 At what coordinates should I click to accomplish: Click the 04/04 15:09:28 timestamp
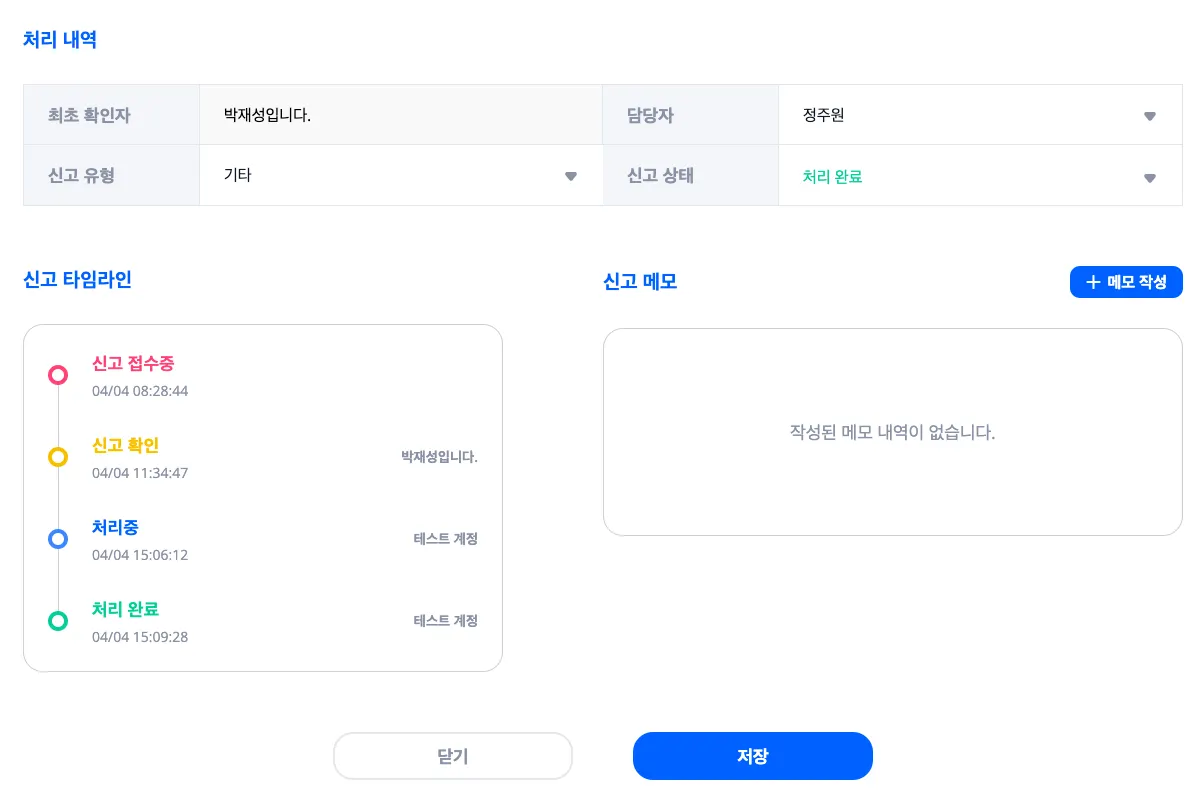pyautogui.click(x=140, y=637)
